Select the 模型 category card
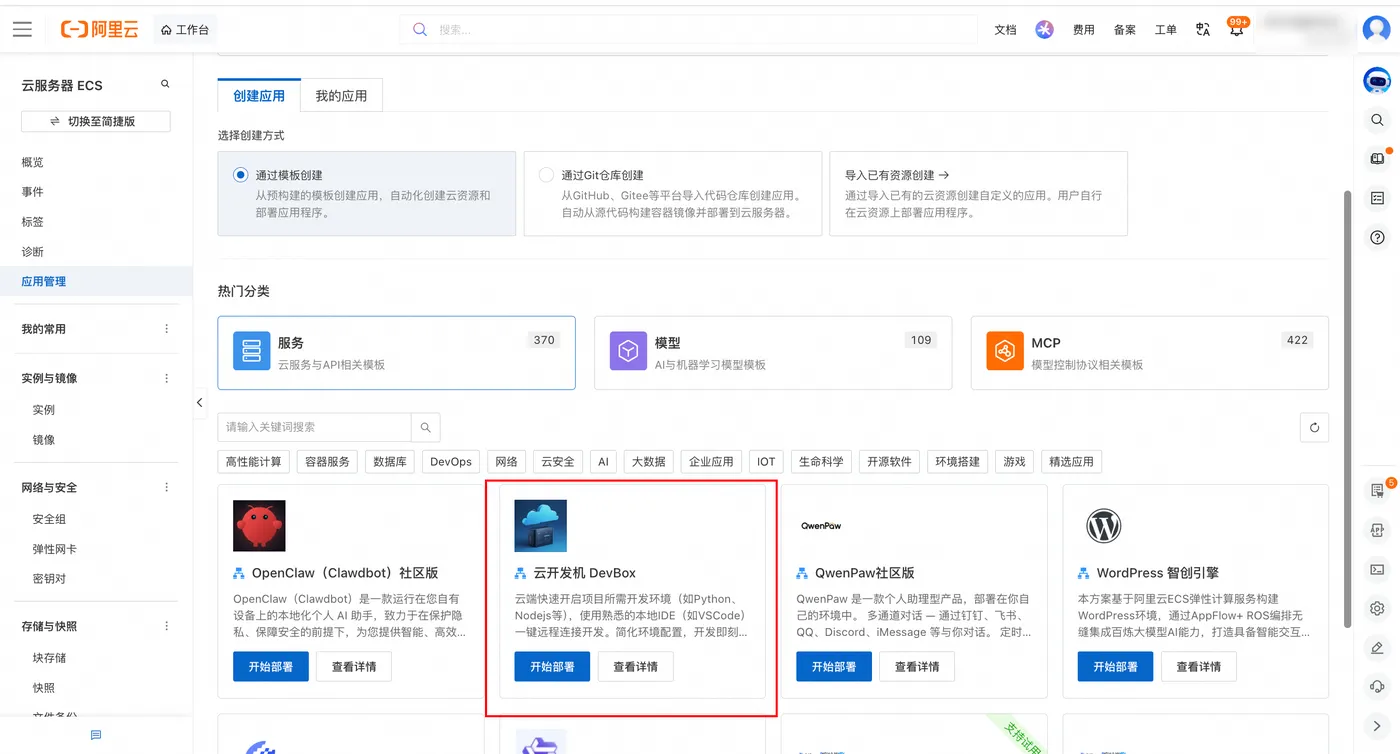 click(x=773, y=353)
